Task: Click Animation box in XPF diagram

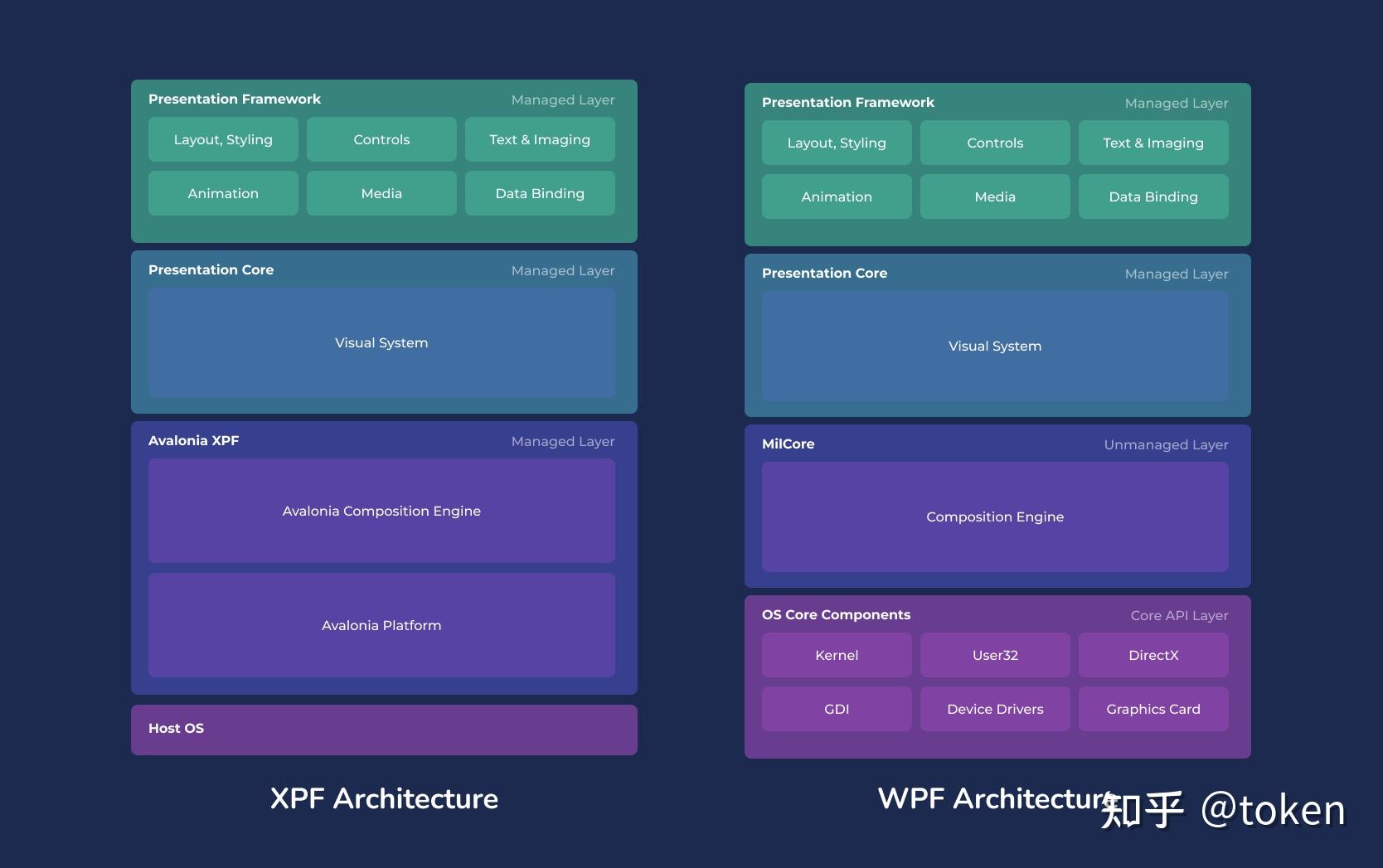Action: tap(223, 193)
